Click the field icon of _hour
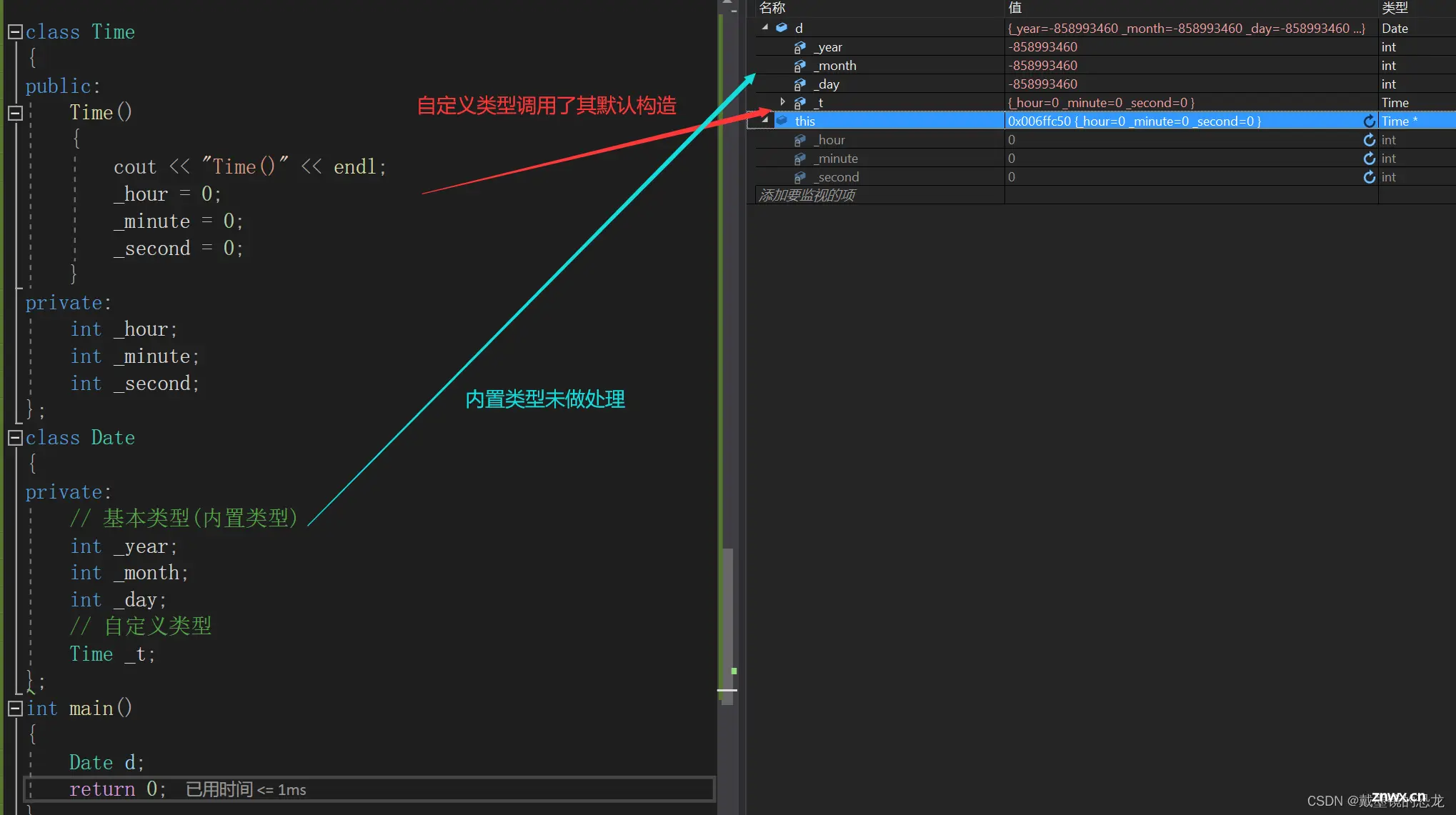Screen dimensions: 1456x815 click(800, 140)
